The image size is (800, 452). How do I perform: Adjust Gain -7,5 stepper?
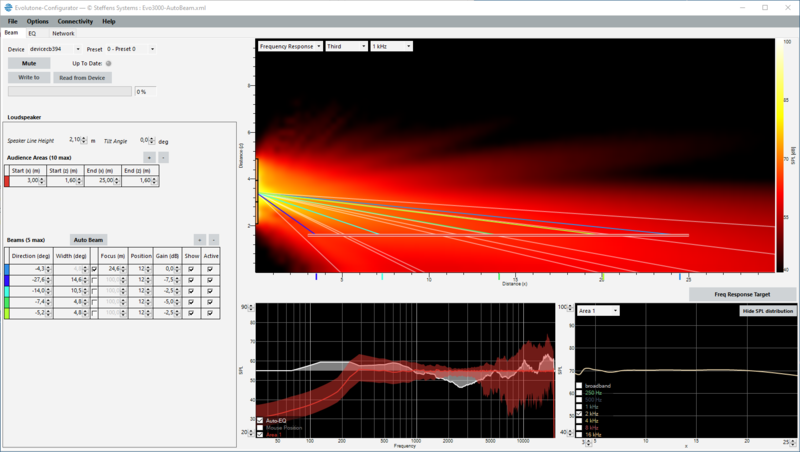(177, 280)
